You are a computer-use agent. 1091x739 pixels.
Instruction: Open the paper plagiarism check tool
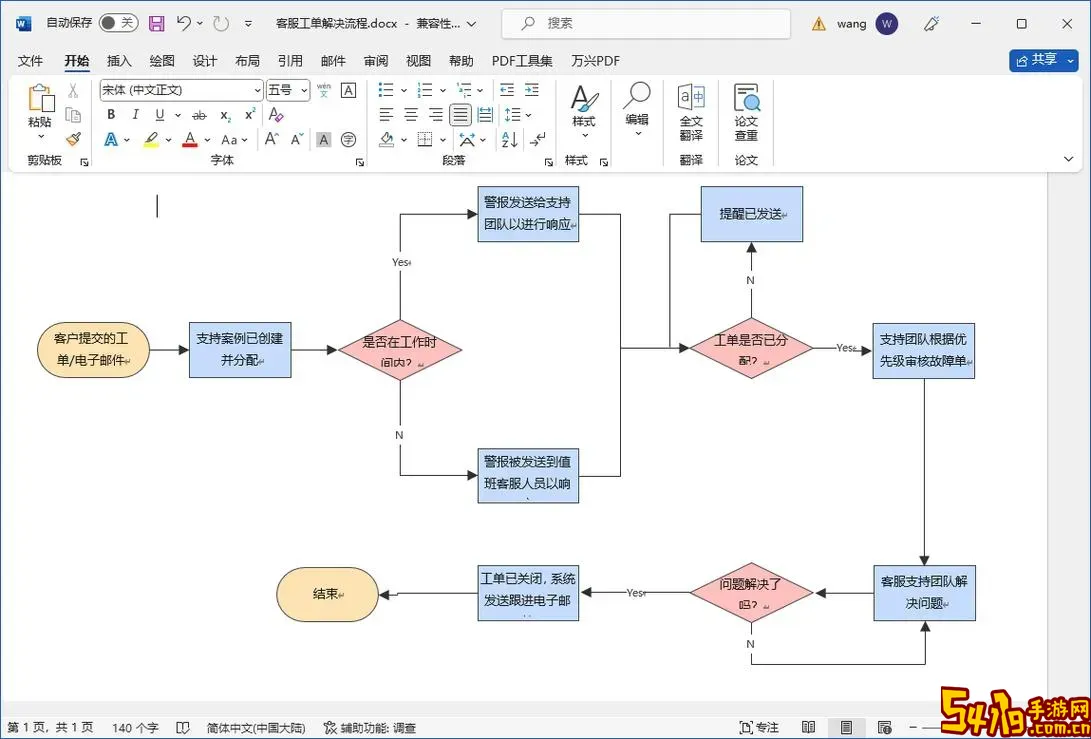747,111
